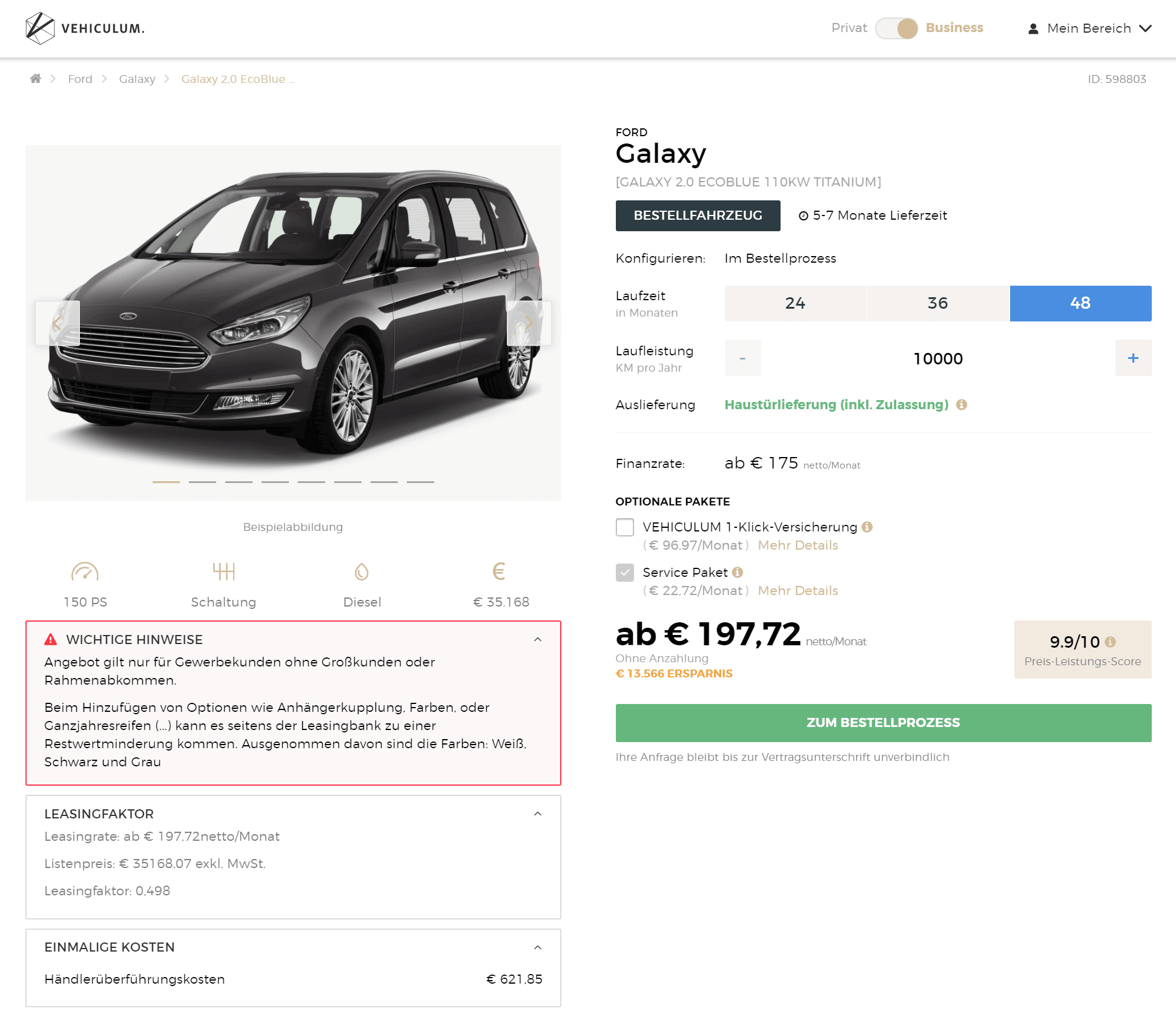Viewport: 1176px width, 1023px height.
Task: Show next car image with right arrow
Action: (529, 323)
